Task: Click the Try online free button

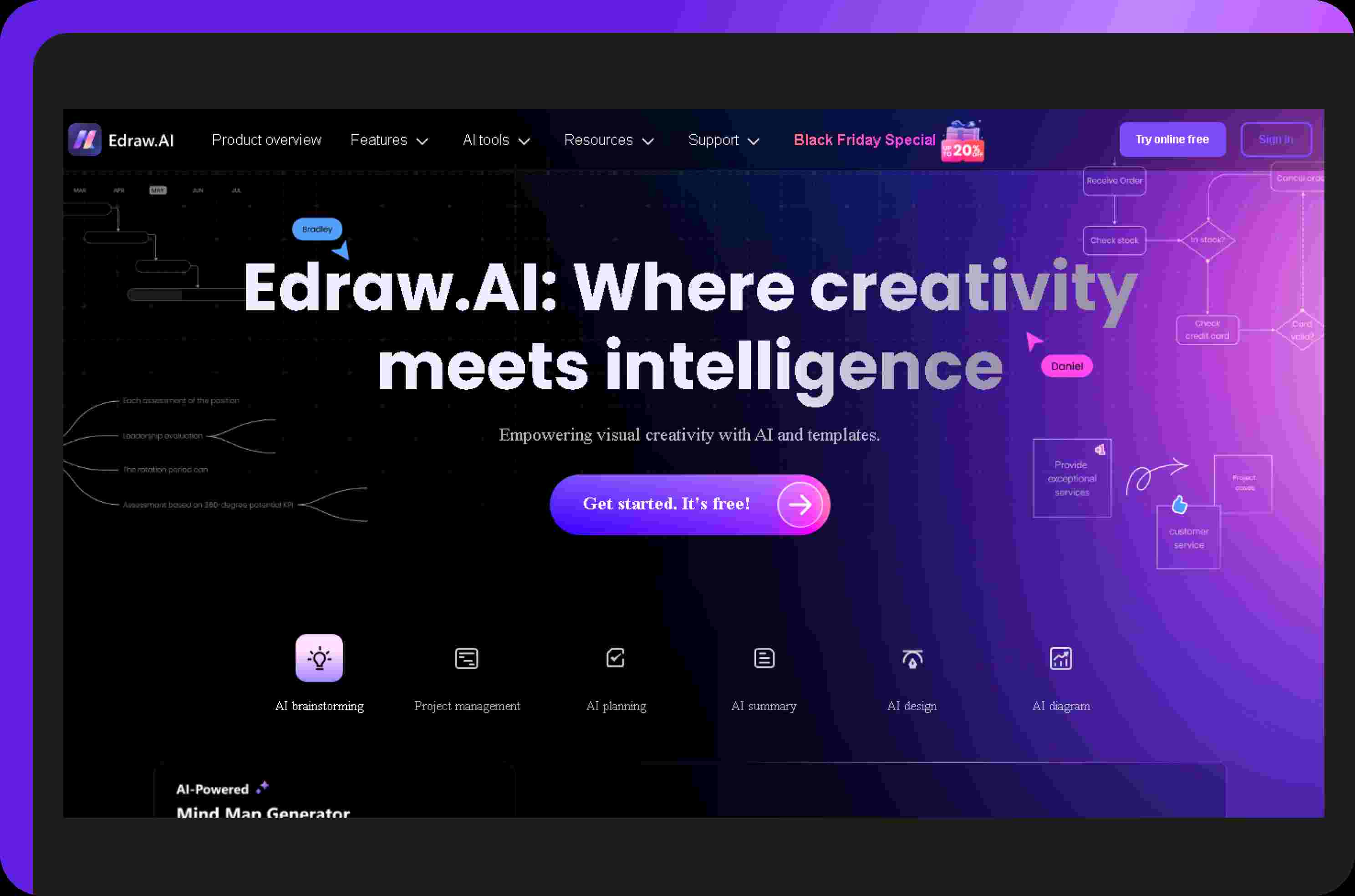Action: coord(1171,139)
